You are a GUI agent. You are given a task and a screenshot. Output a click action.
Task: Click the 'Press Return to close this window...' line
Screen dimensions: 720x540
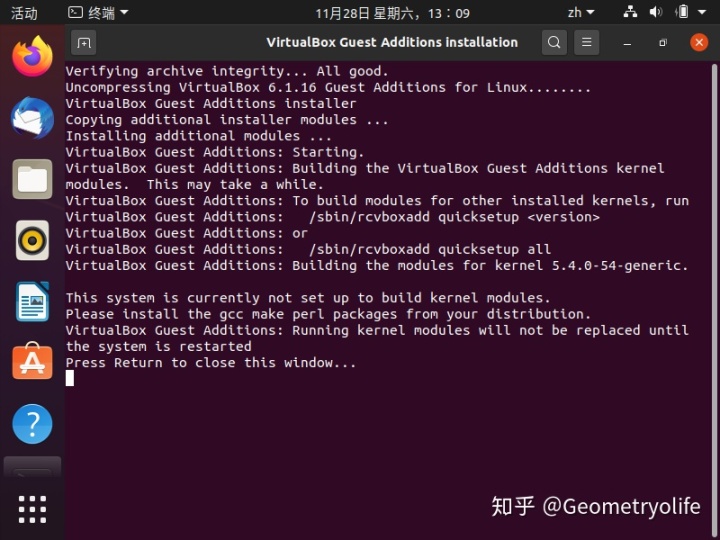(x=211, y=363)
